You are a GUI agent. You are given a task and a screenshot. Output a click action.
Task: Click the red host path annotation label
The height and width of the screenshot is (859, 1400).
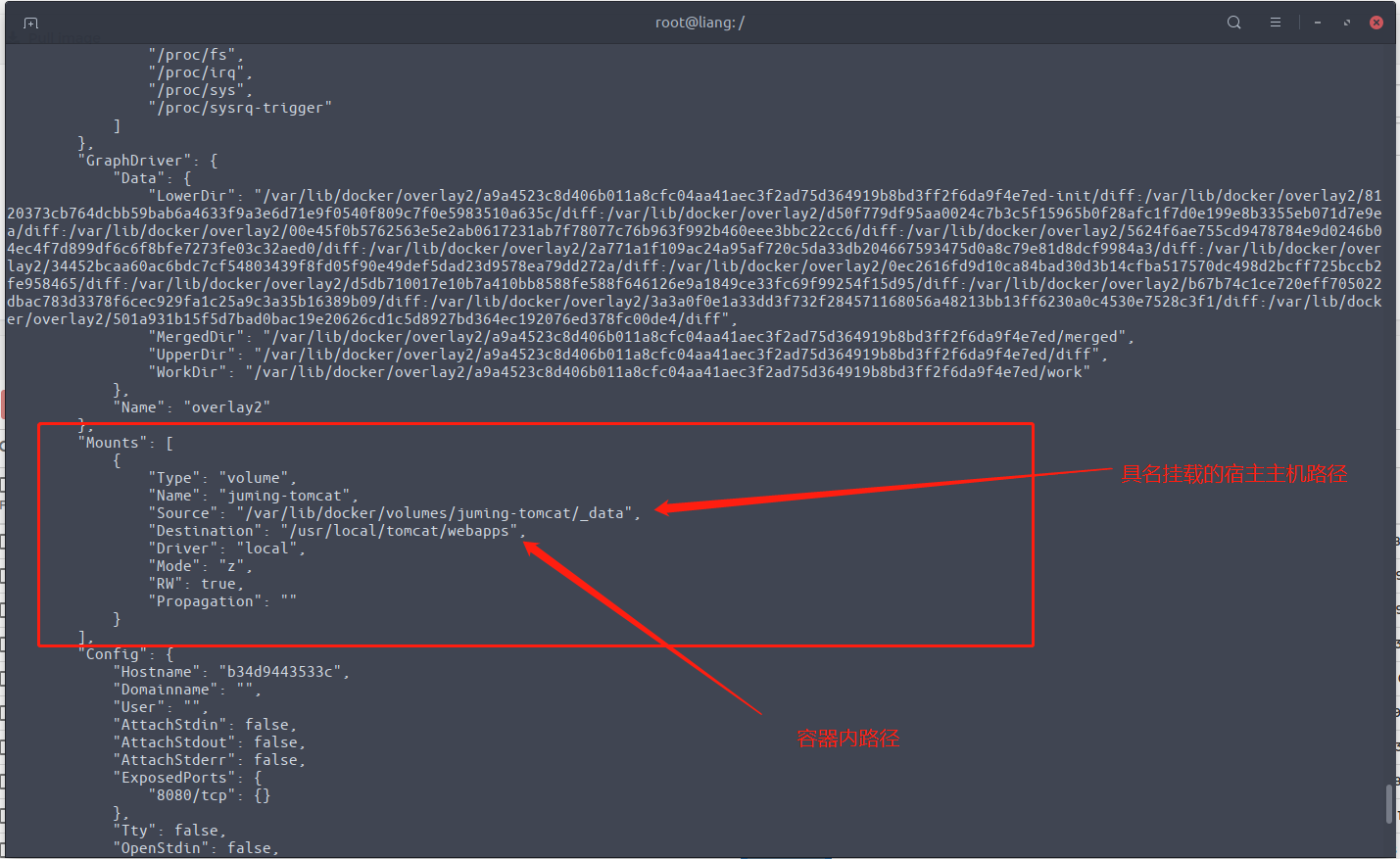click(x=1233, y=474)
